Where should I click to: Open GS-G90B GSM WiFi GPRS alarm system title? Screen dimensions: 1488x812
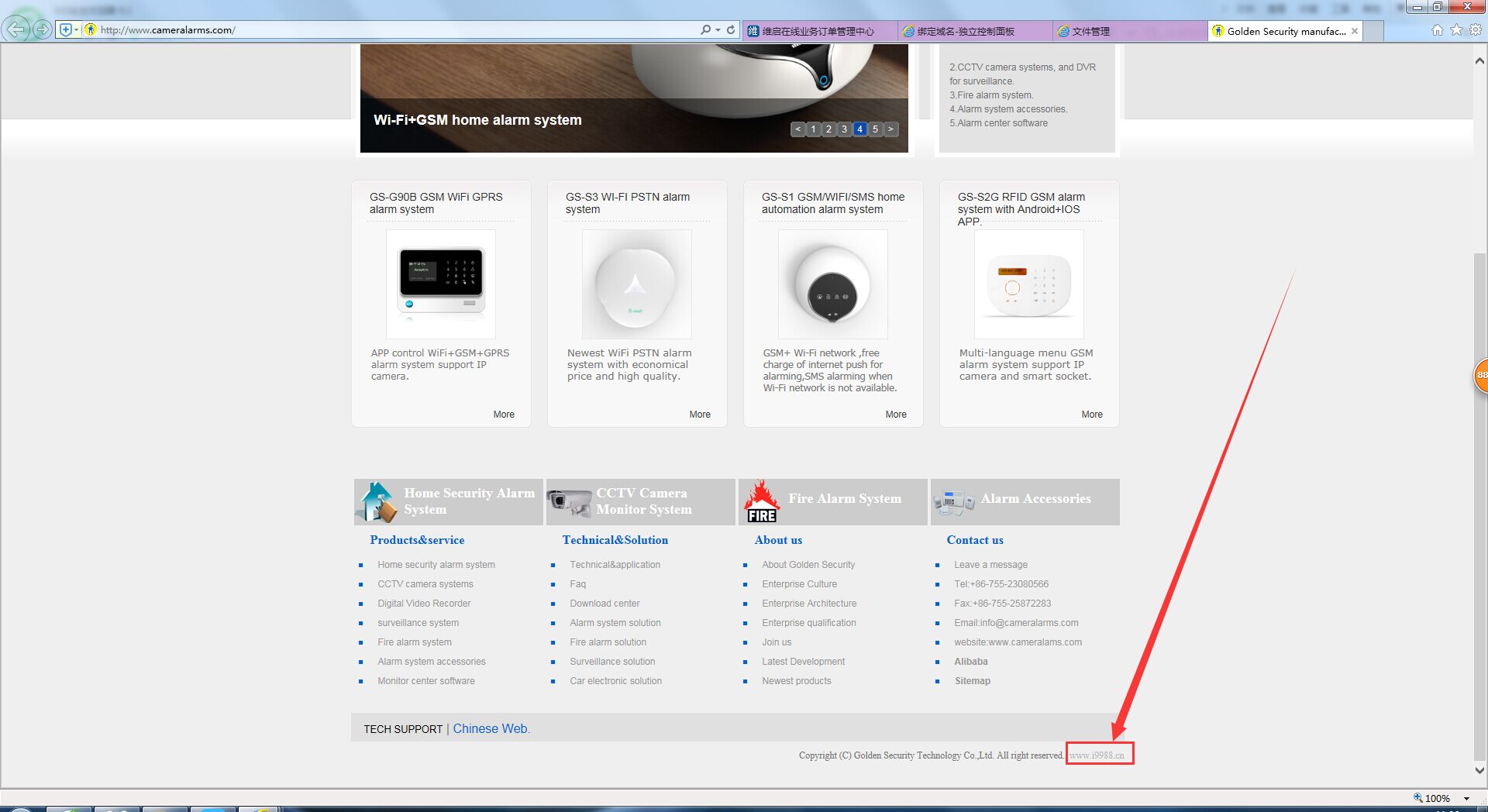pos(436,203)
